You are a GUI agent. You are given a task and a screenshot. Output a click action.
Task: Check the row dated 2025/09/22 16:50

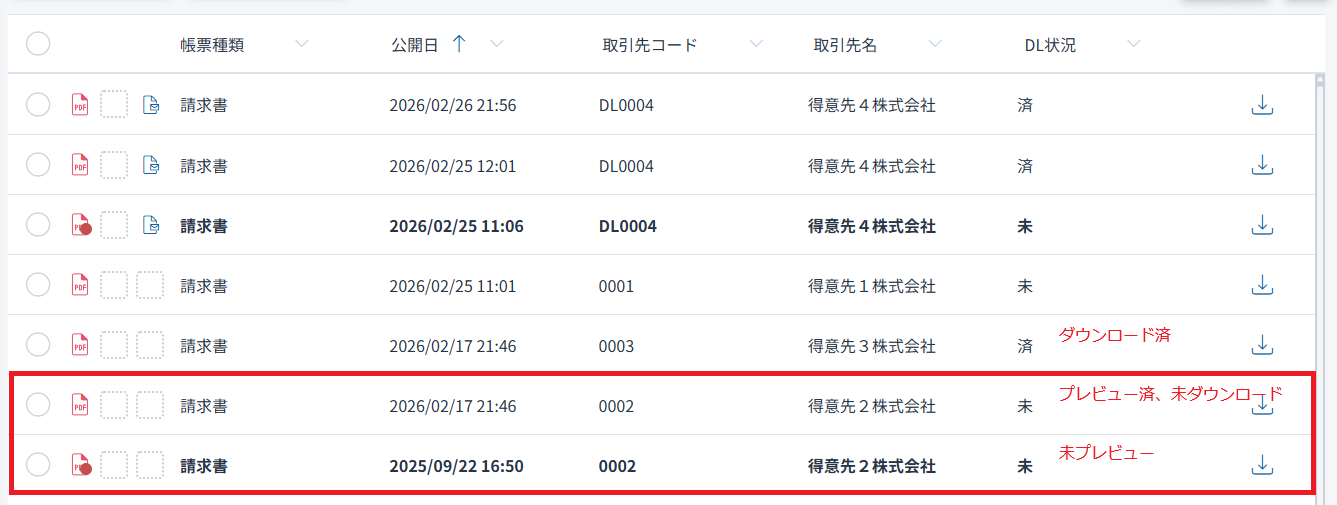pos(38,465)
